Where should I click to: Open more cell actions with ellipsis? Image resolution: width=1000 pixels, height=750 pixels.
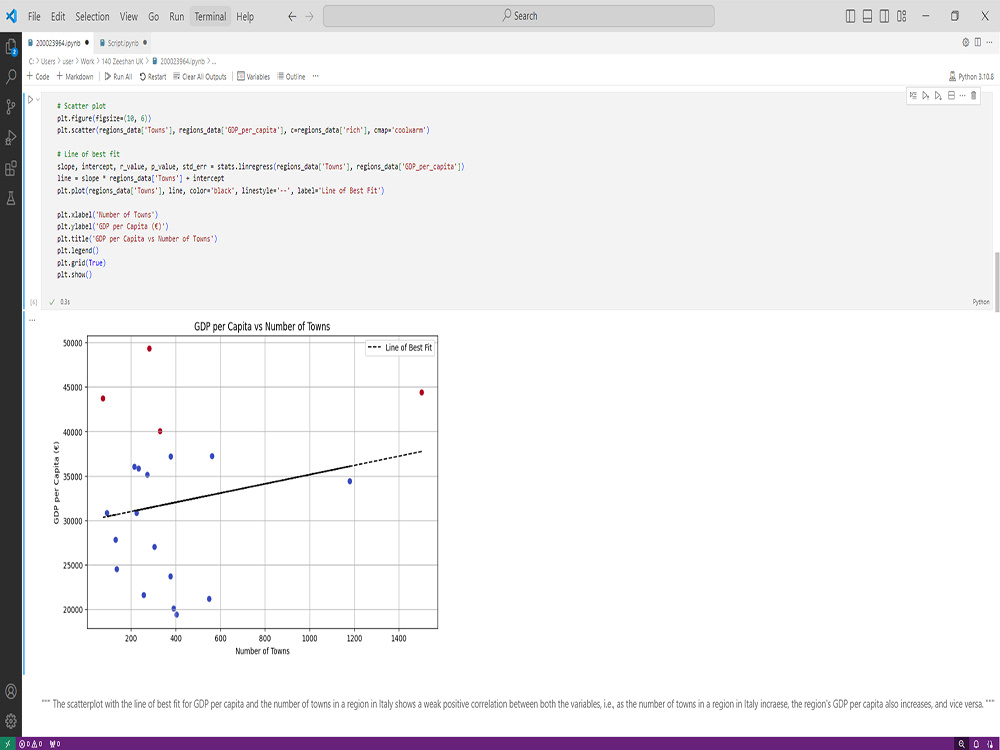click(x=963, y=96)
